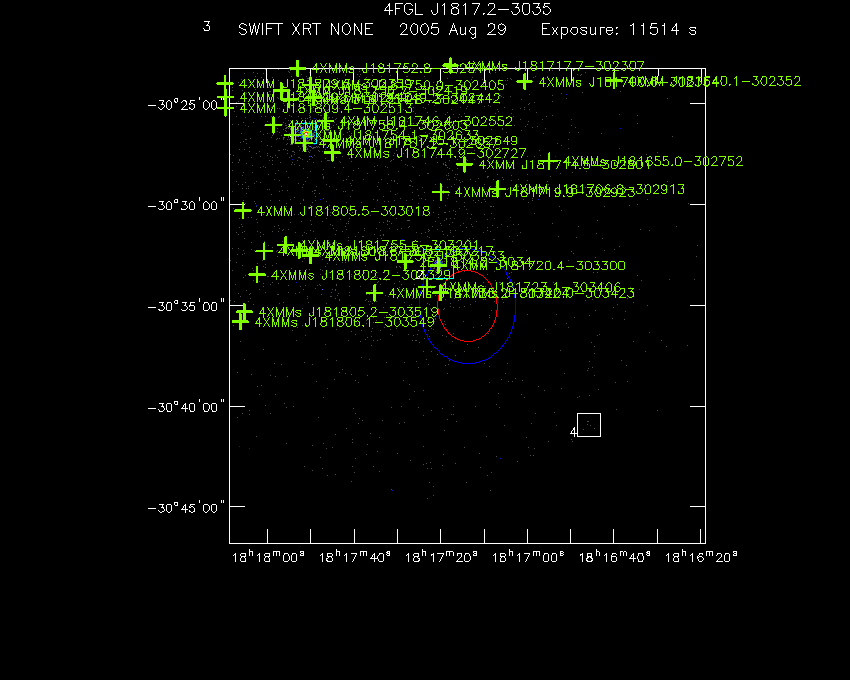This screenshot has width=850, height=680.
Task: Click the label 4XMM J181805.5-303018
Action: 343,211
